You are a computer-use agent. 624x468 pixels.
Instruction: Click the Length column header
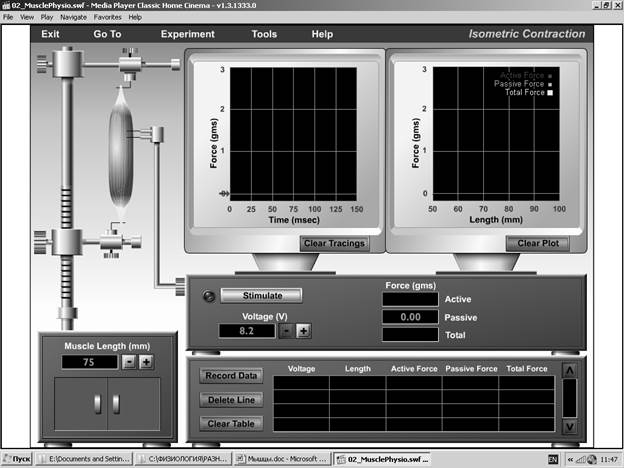click(357, 369)
